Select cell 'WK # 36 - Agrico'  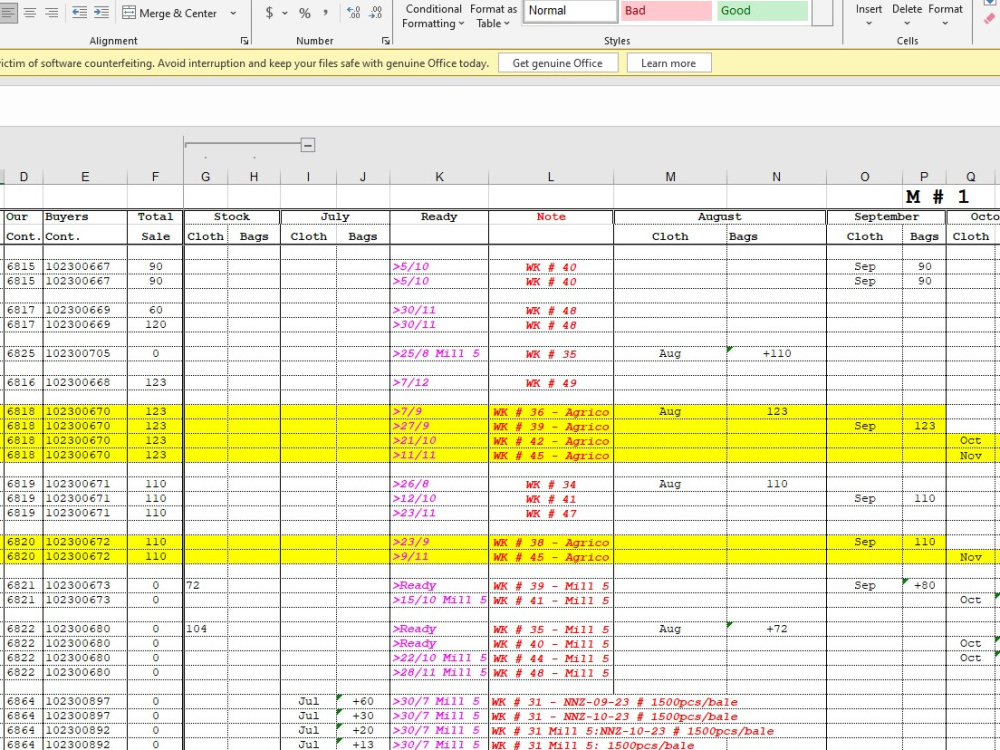(551, 411)
